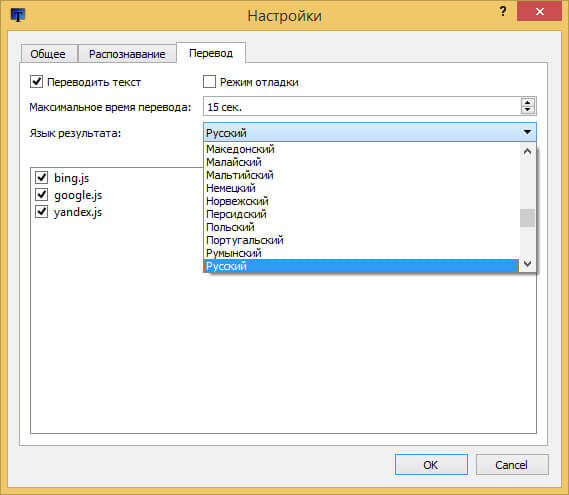Decrease the maximum translation time value
This screenshot has height=495, width=569.
(528, 110)
